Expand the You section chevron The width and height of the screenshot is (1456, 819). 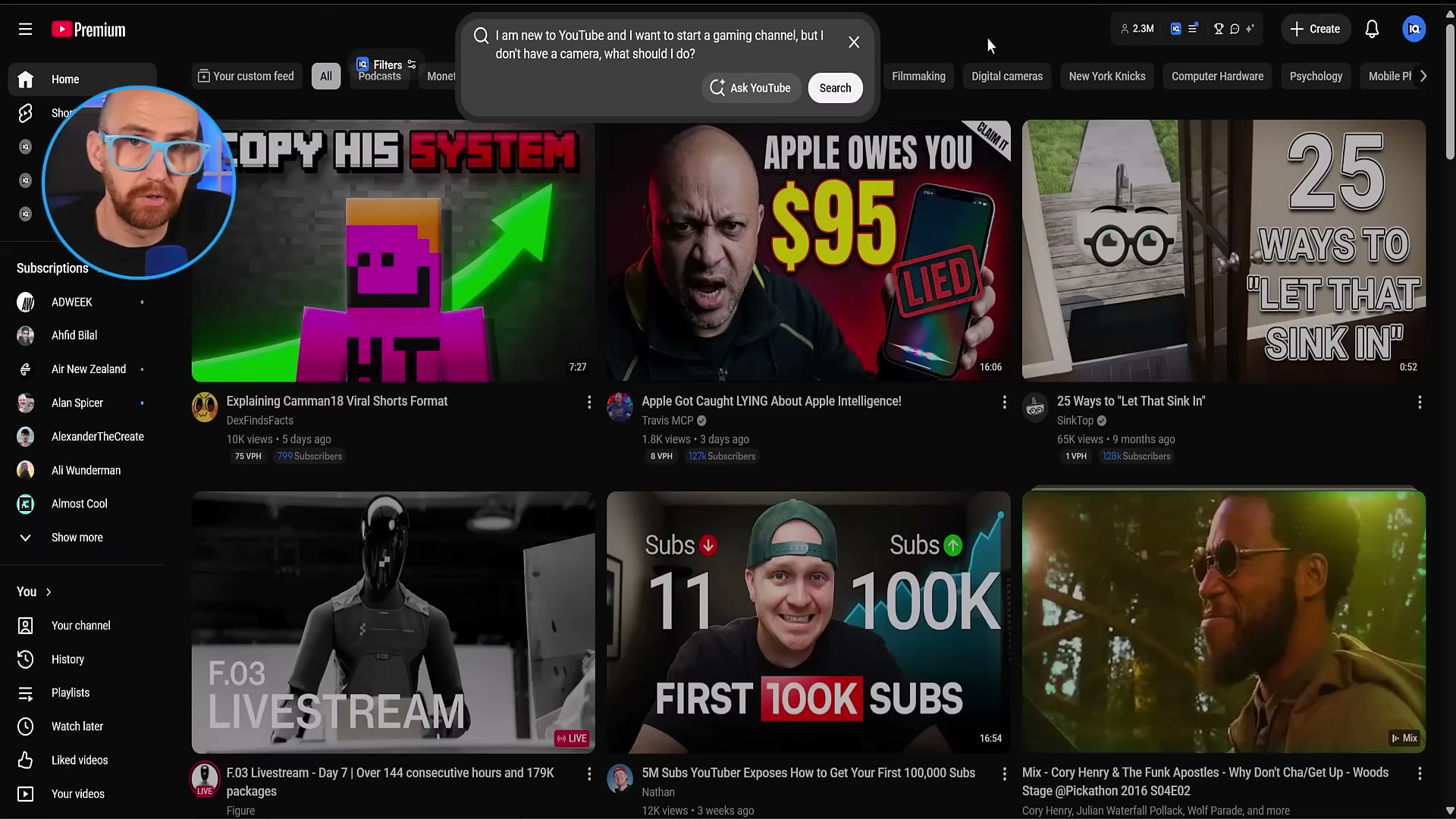(49, 591)
